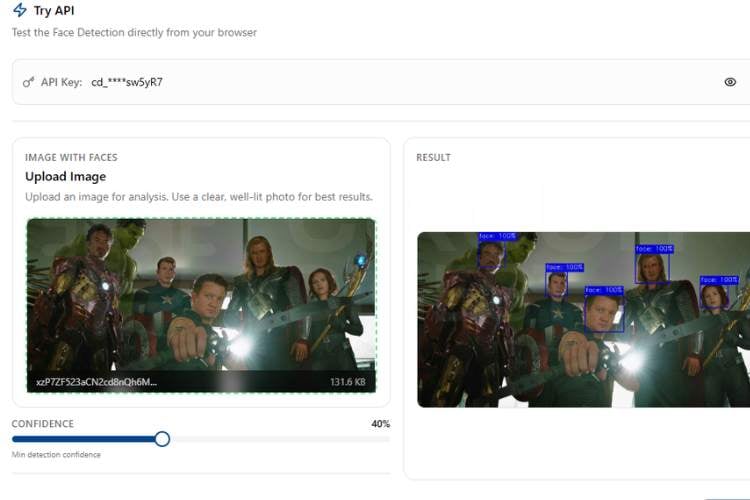Click 'Test the Face Detection directly' subtitle

(x=134, y=33)
